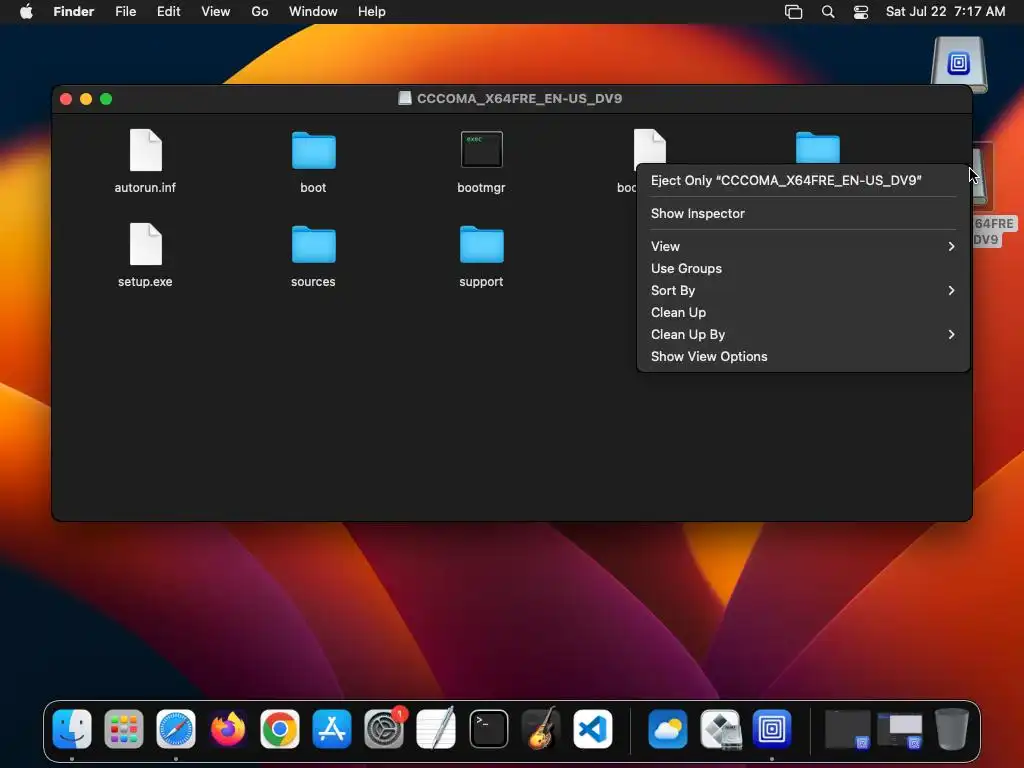Image resolution: width=1024 pixels, height=768 pixels.
Task: Choose Show View Options in context menu
Action: (x=803, y=357)
